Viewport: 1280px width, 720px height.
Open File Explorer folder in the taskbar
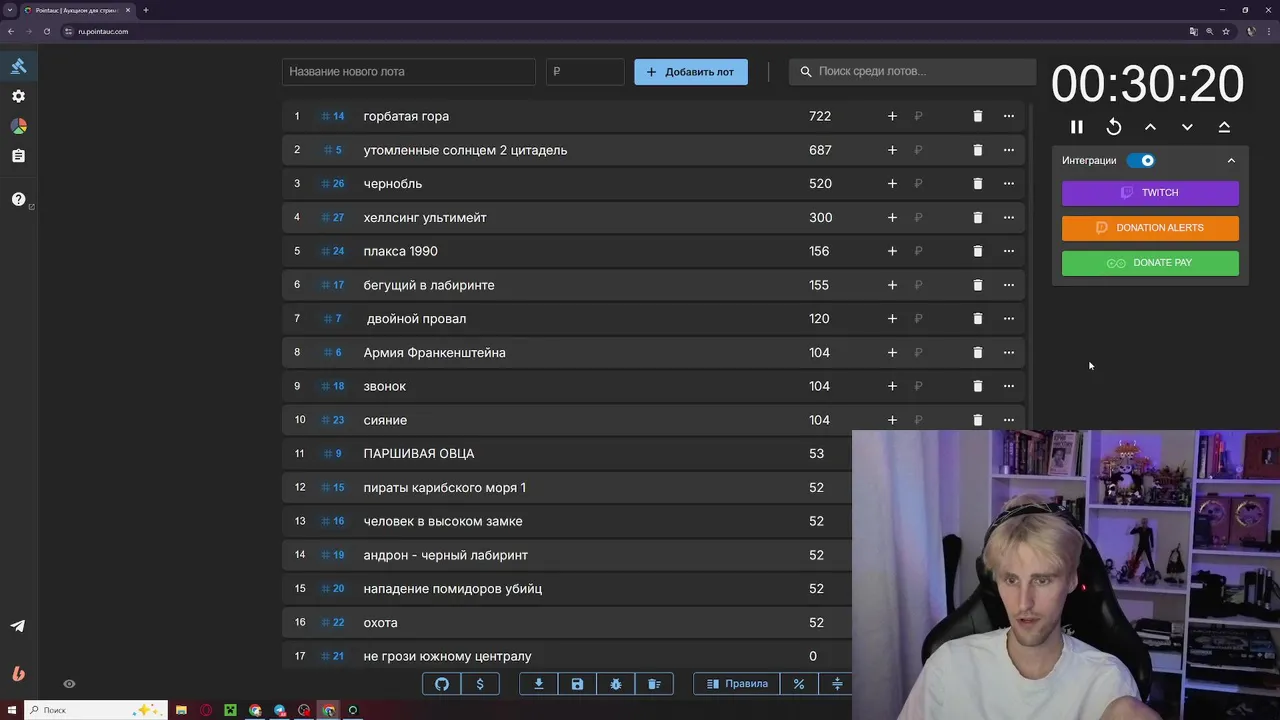tap(181, 710)
